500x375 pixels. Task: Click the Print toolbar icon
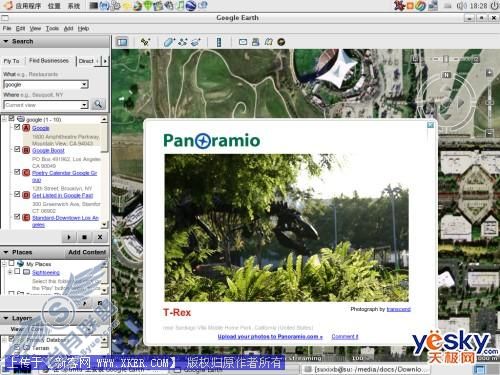(256, 42)
